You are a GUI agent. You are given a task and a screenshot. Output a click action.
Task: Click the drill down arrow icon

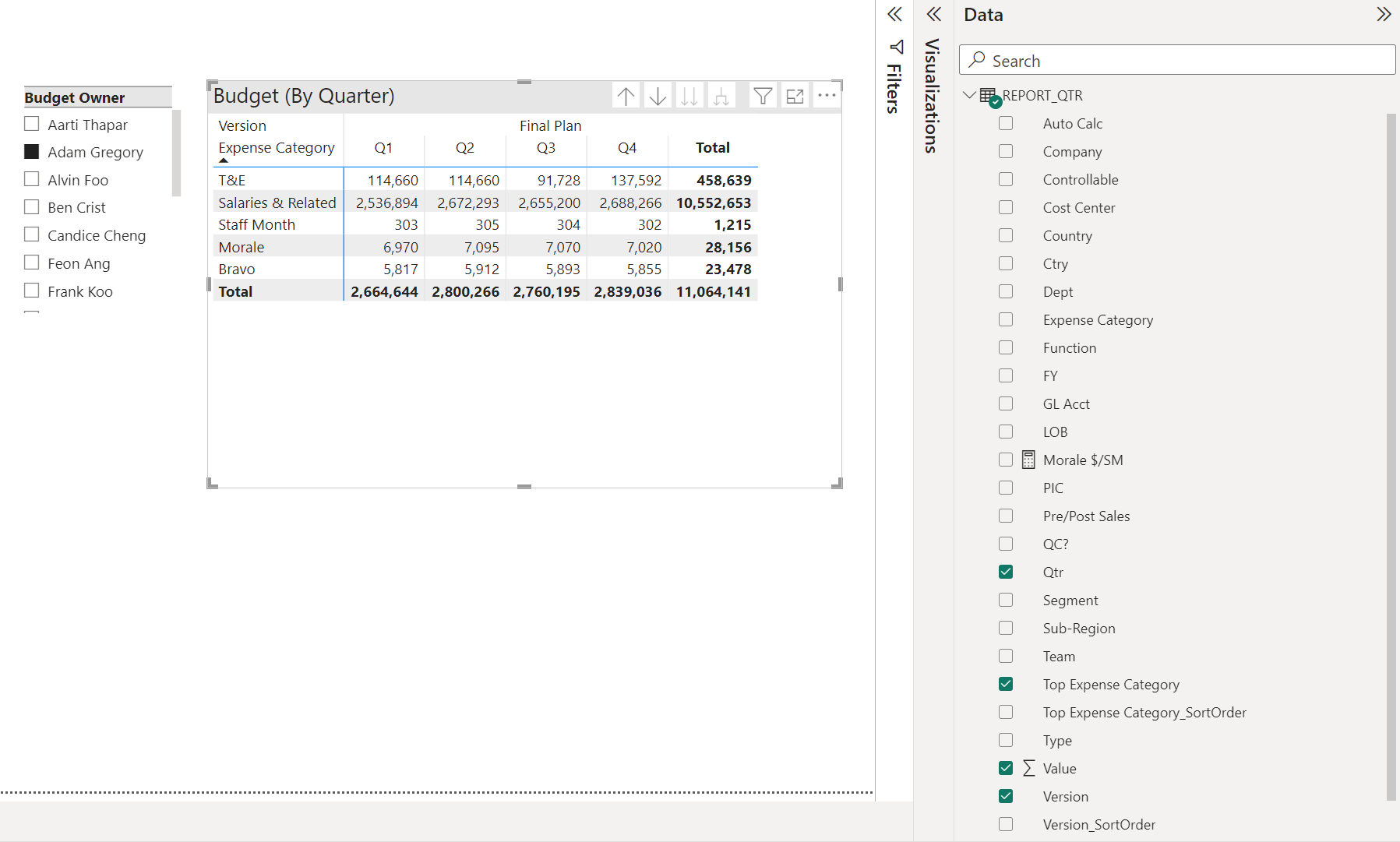click(658, 96)
